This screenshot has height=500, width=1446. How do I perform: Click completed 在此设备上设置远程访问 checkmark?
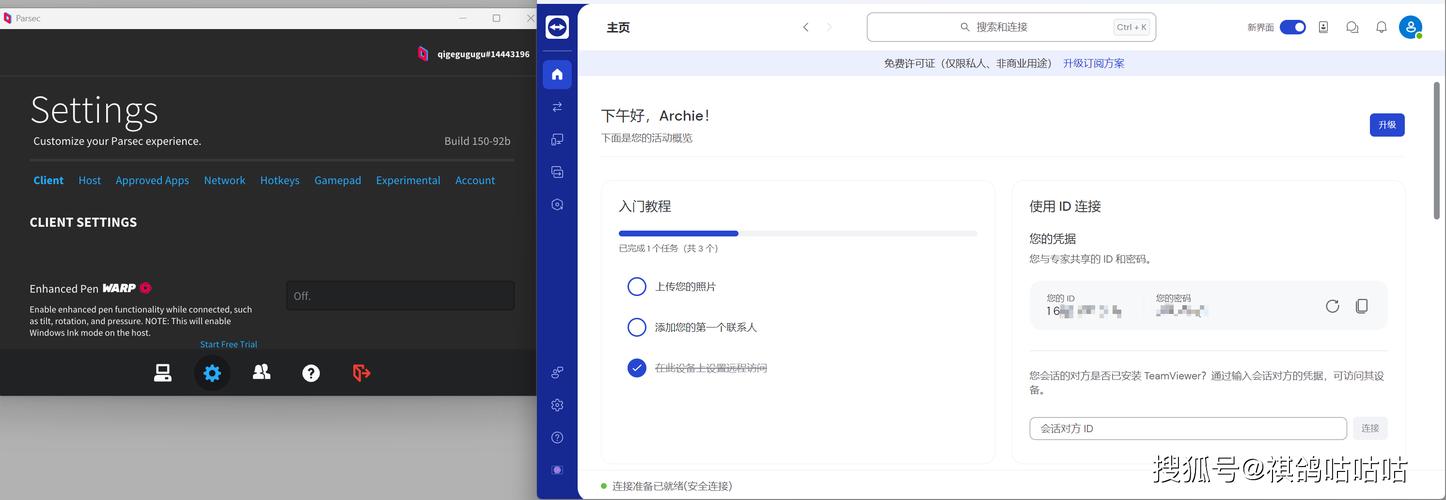pyautogui.click(x=637, y=368)
